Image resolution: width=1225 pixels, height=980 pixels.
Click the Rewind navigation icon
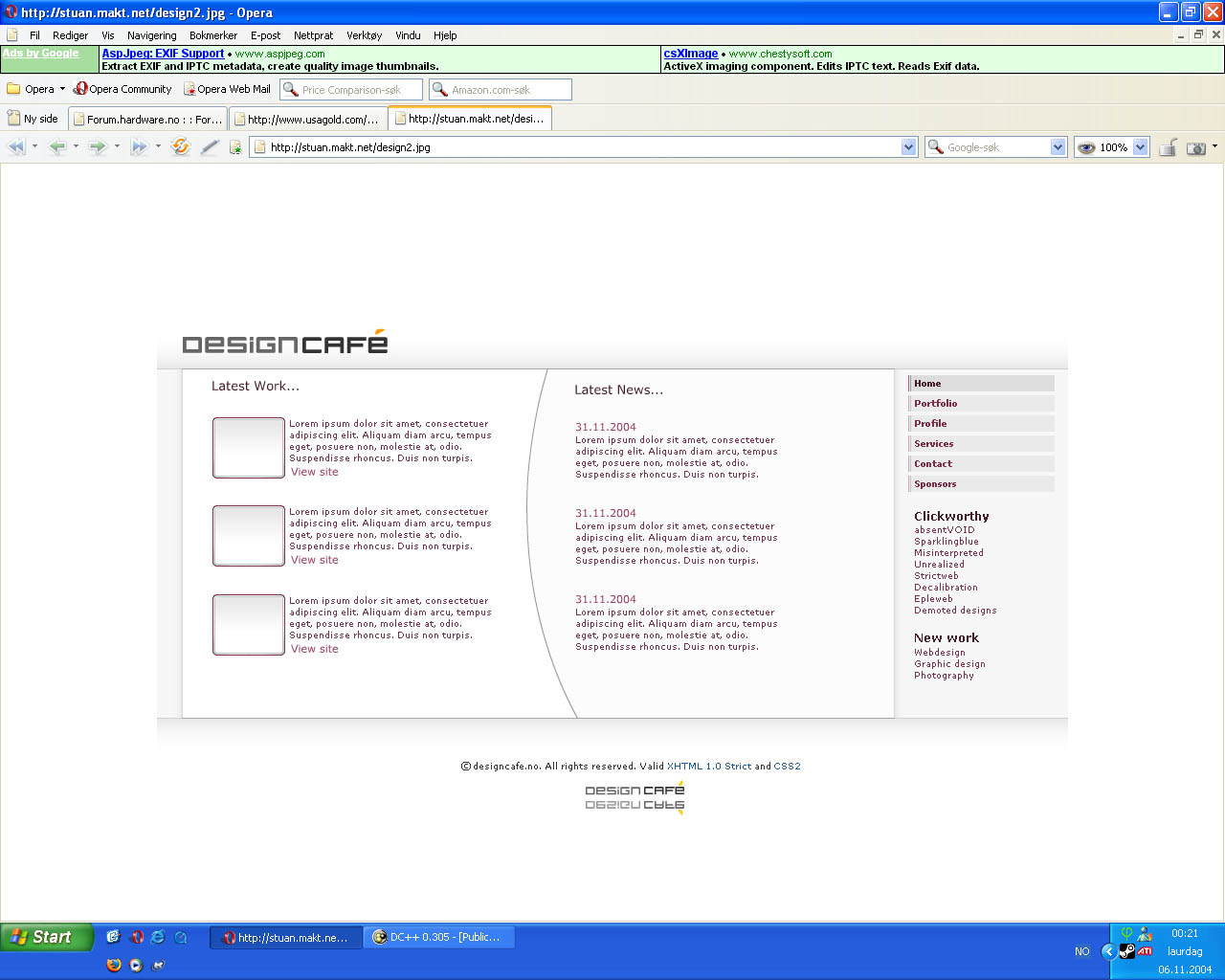(16, 147)
